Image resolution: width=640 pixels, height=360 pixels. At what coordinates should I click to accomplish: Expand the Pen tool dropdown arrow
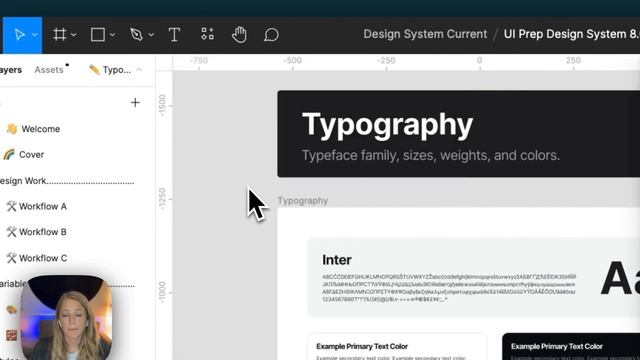(x=151, y=35)
